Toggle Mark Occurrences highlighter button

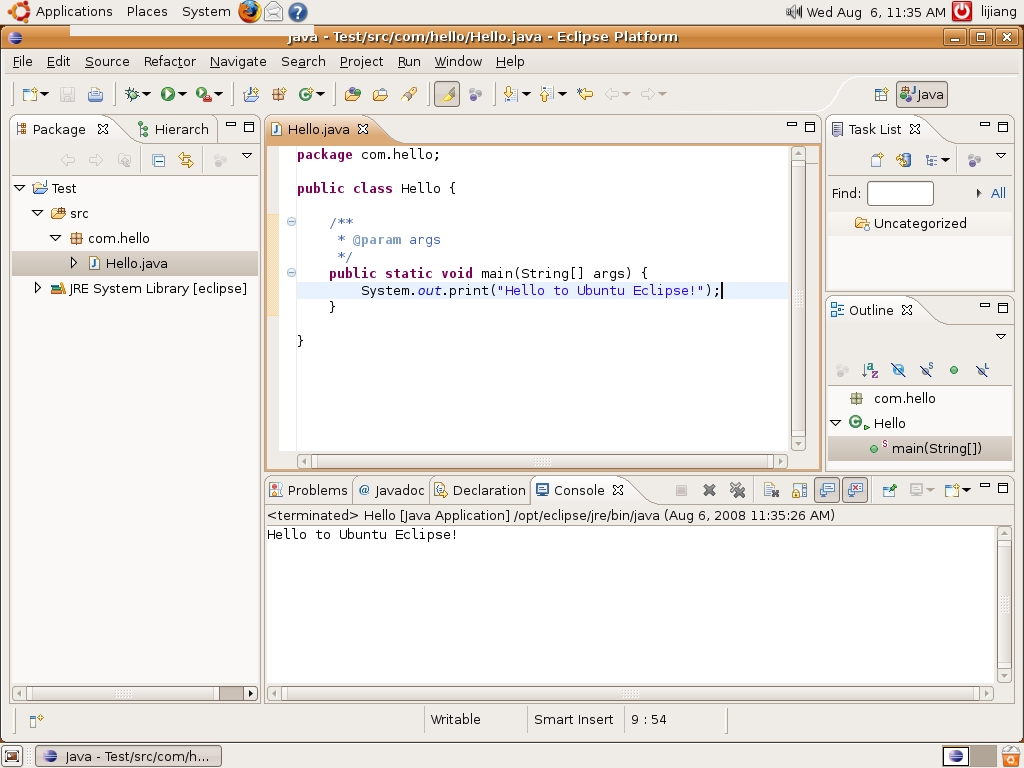(447, 94)
